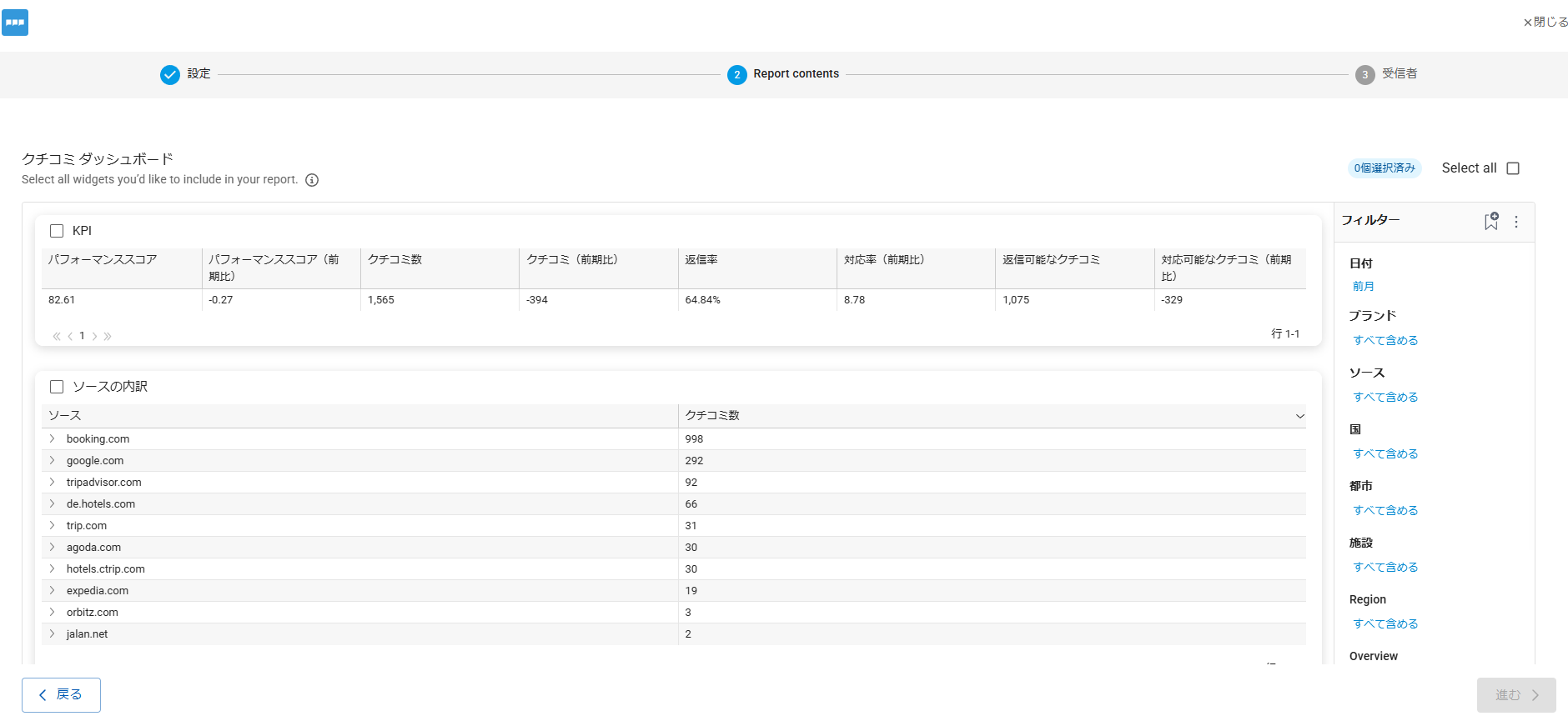1568x721 pixels.
Task: Click the 戻る back button
Action: 61,695
